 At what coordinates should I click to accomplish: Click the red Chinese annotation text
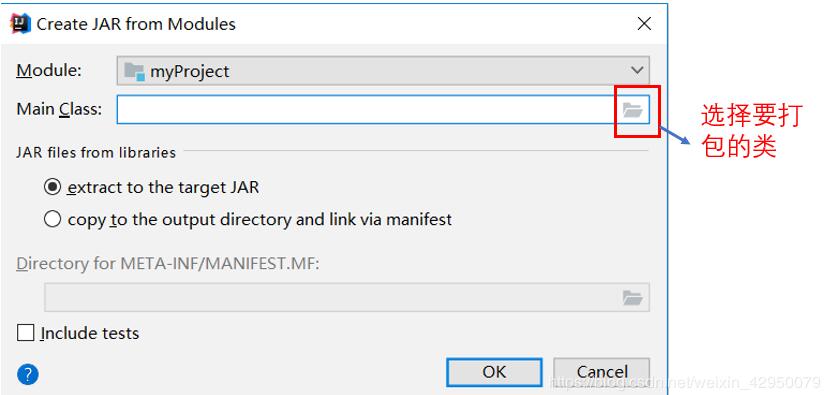752,131
